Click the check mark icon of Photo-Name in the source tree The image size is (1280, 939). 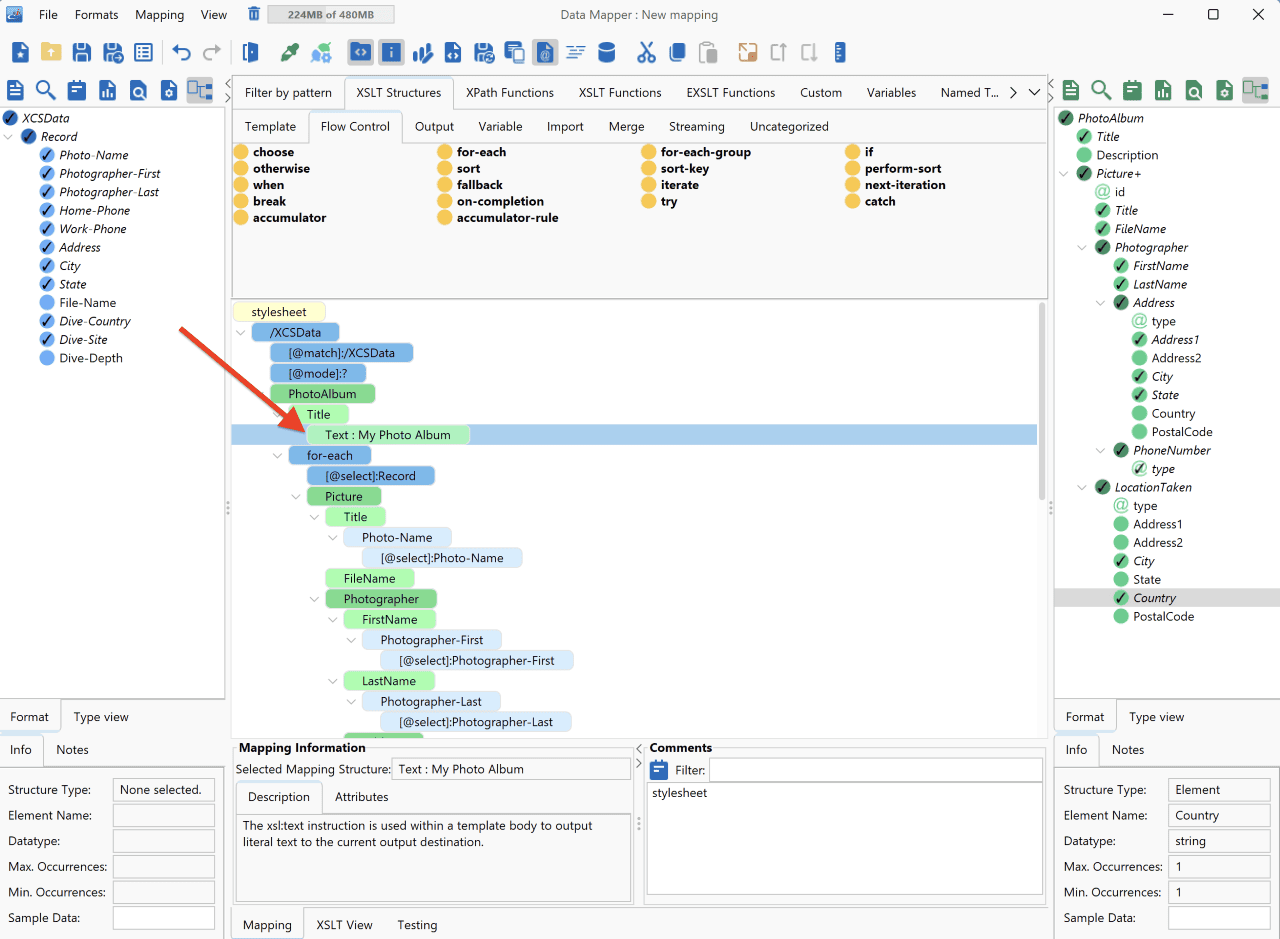(47, 155)
